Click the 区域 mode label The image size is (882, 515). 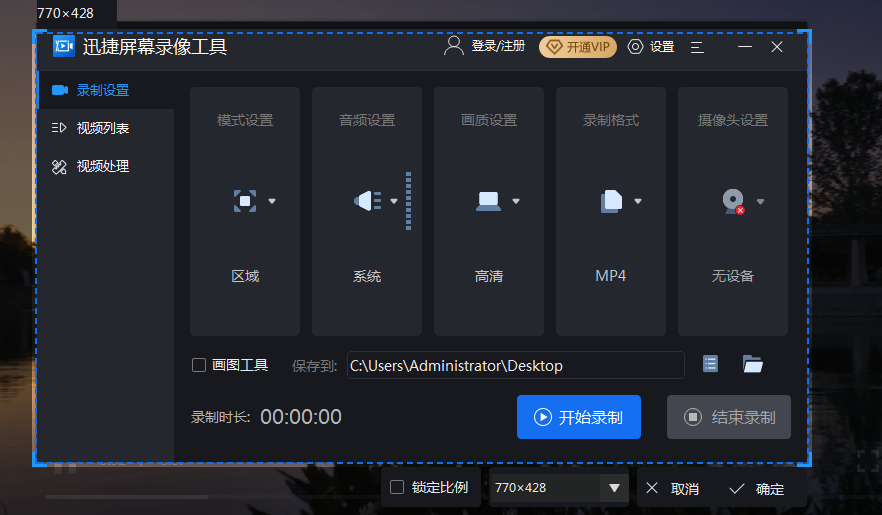coord(245,276)
